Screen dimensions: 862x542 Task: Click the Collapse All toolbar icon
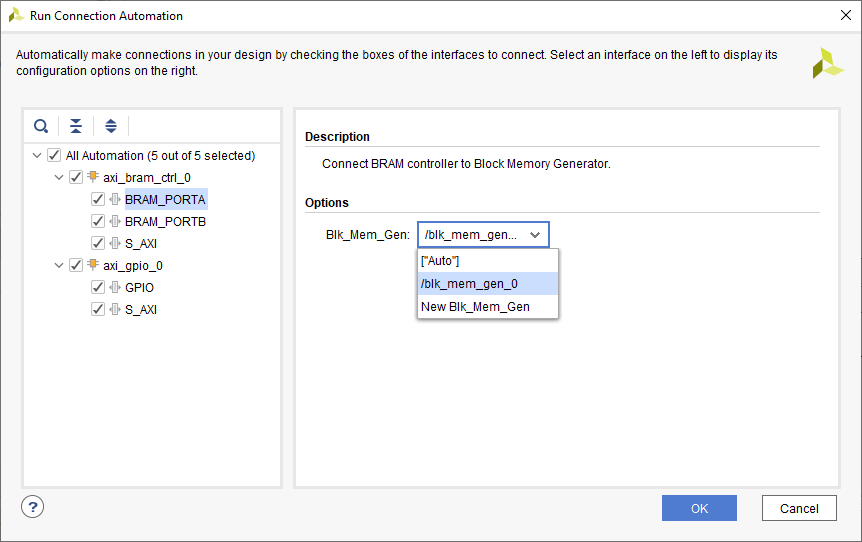76,126
